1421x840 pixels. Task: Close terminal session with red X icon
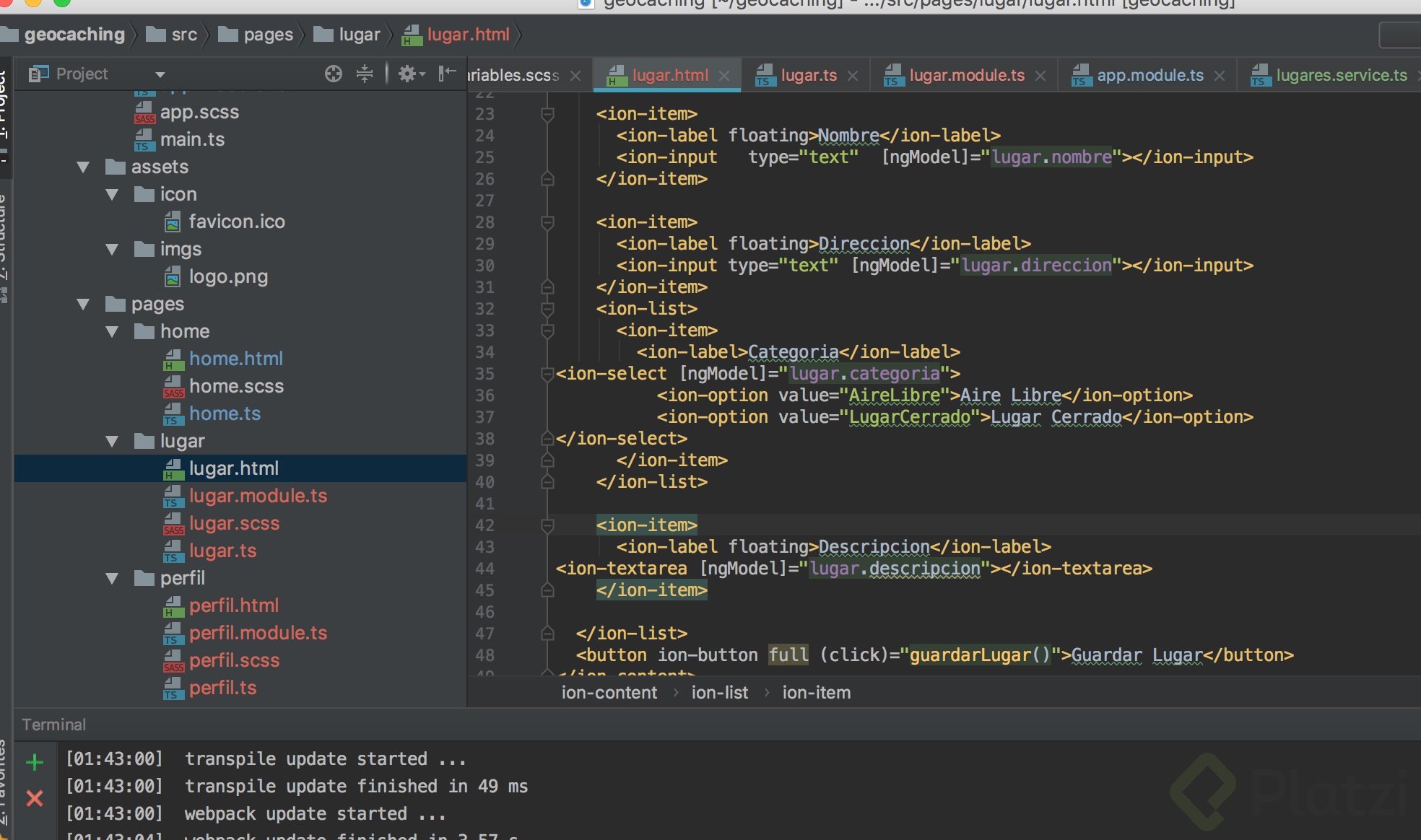[35, 798]
